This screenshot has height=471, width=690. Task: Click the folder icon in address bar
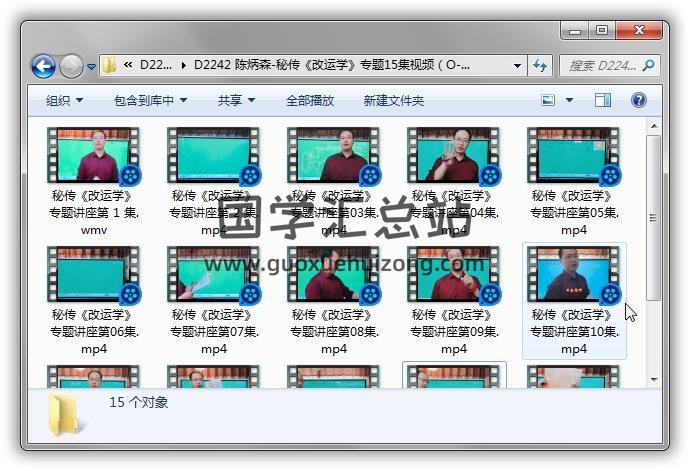tap(109, 66)
